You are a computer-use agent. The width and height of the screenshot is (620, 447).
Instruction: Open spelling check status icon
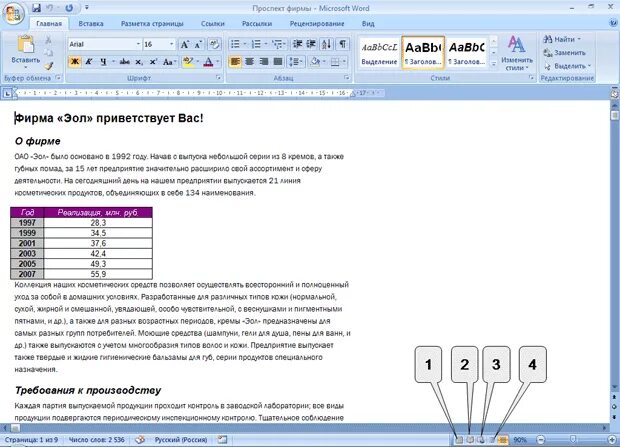[x=140, y=439]
